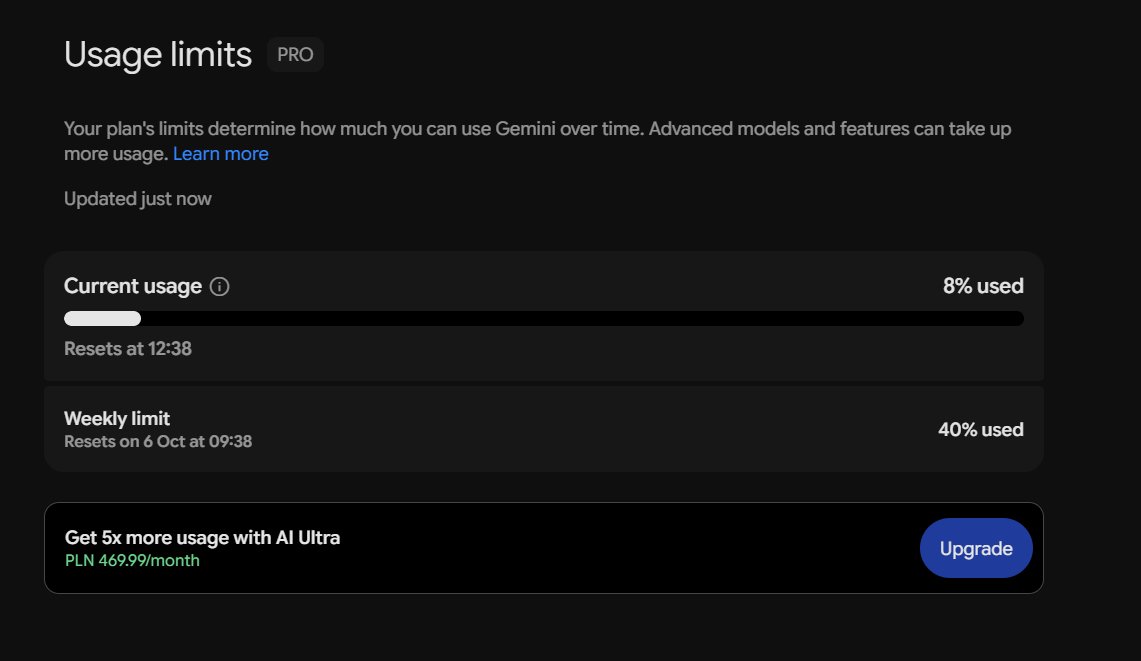
Task: Follow the Learn more link
Action: coord(220,154)
